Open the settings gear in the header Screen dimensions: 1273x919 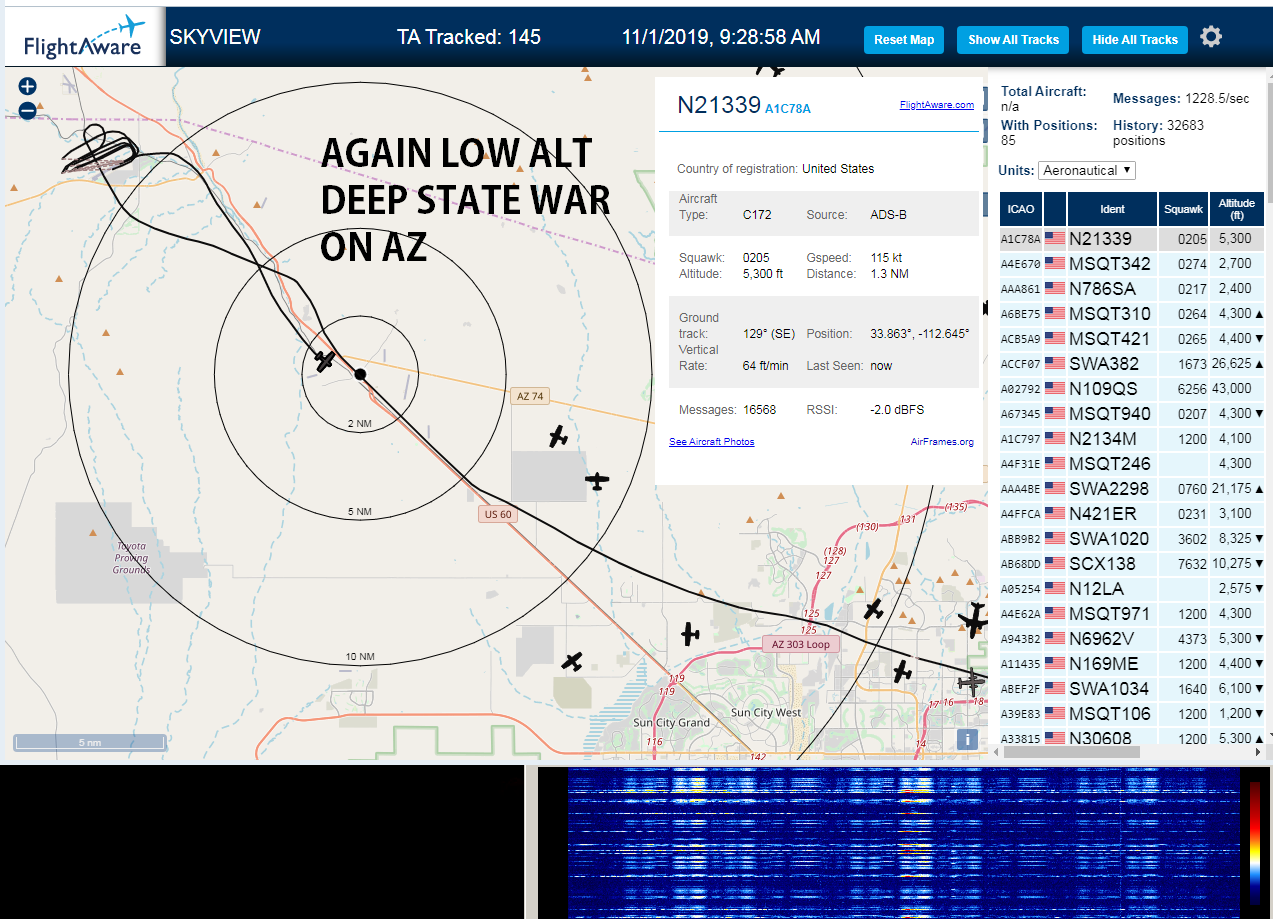[1211, 37]
